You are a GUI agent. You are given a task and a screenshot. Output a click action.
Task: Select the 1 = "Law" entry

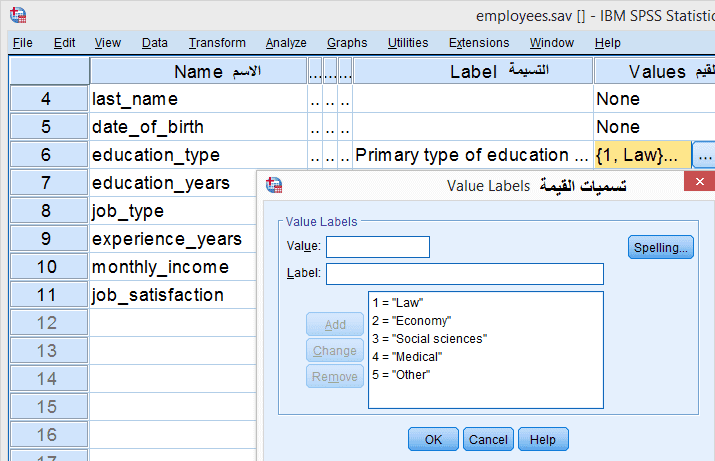[x=398, y=303]
